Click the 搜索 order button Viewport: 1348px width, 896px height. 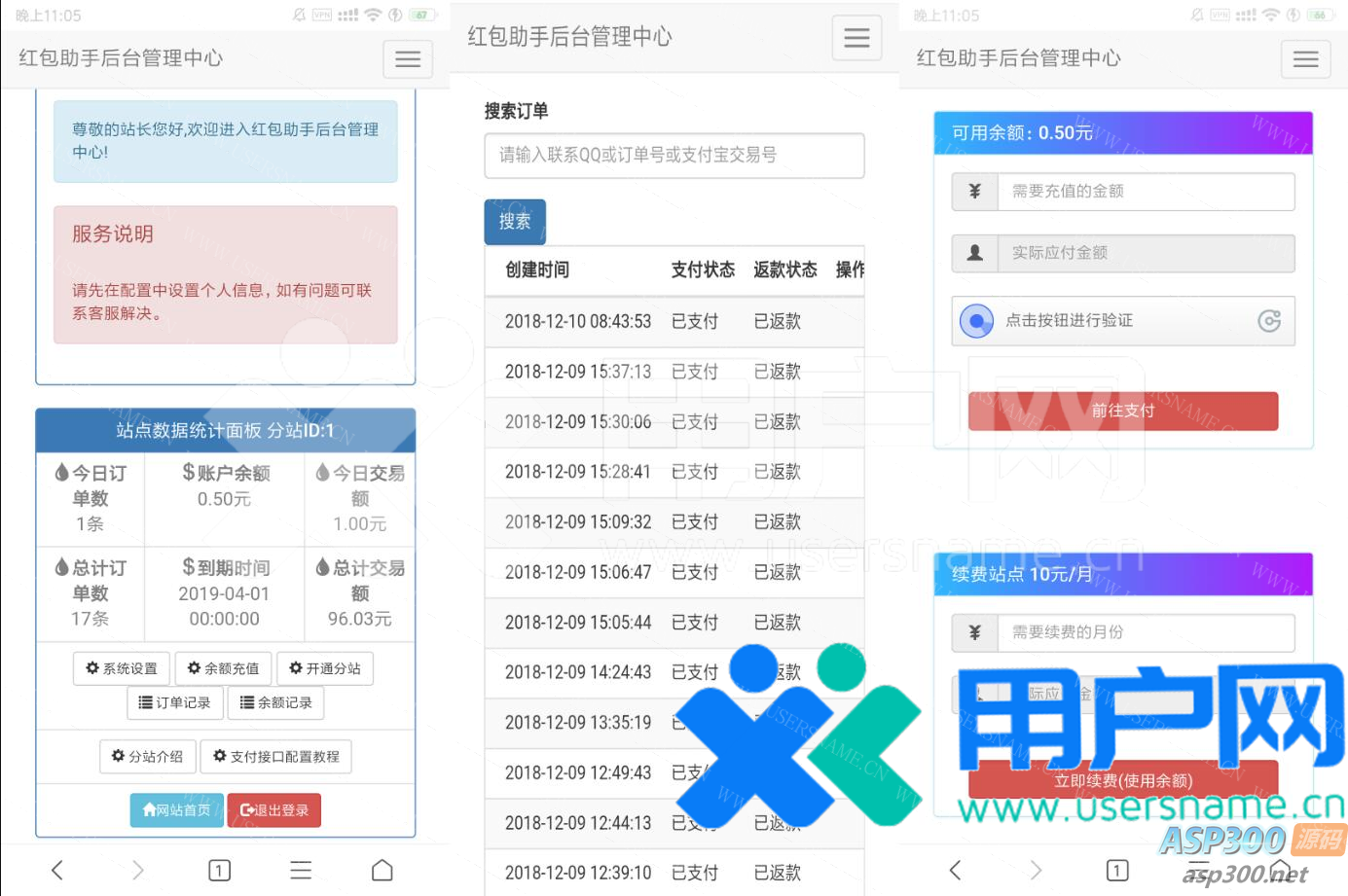515,222
